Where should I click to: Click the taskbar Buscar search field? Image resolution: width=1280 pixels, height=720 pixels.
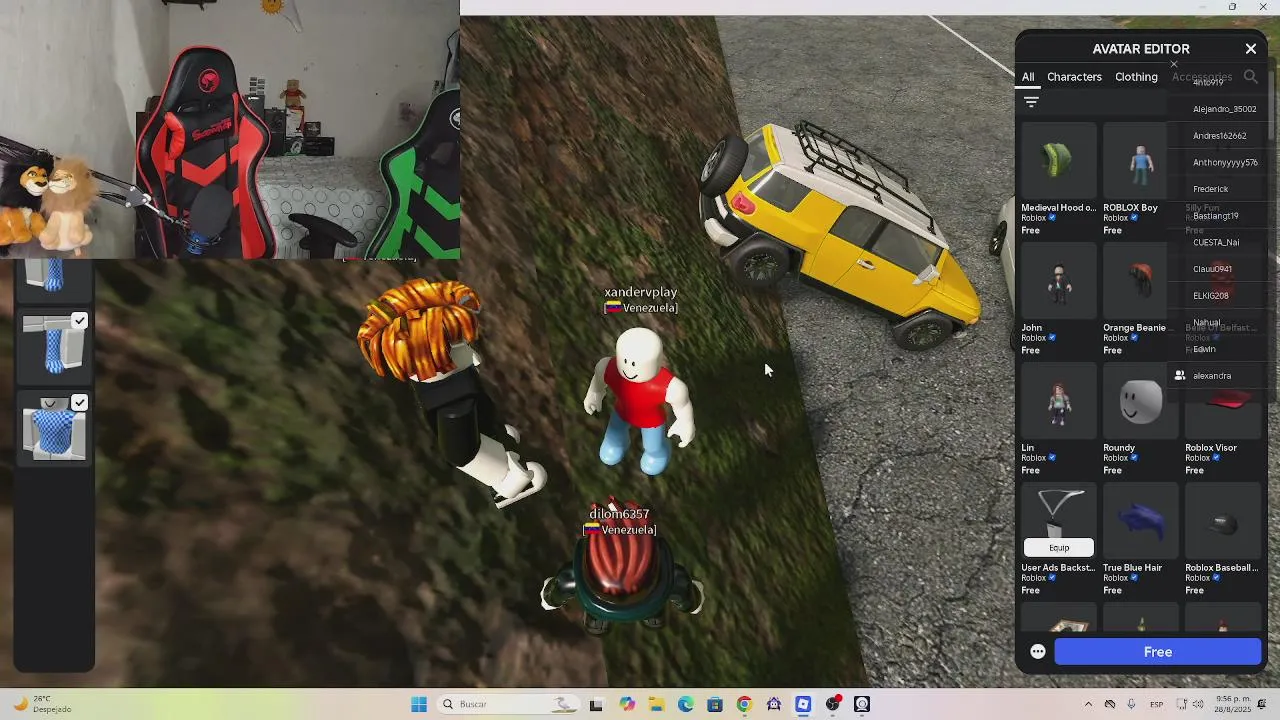[509, 704]
